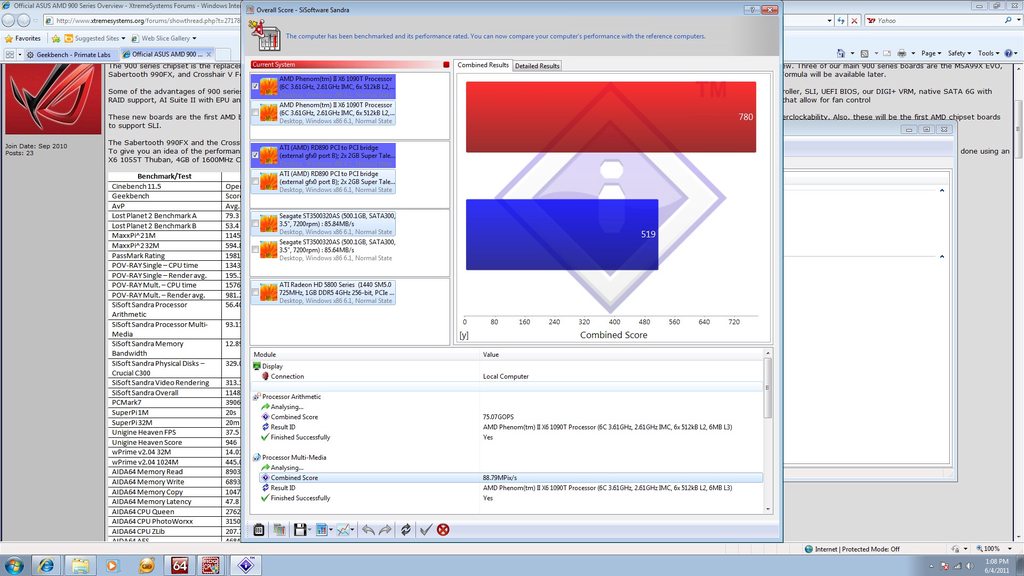Viewport: 1024px width, 576px height.
Task: Select Processor Multi-Media module row
Action: point(506,458)
